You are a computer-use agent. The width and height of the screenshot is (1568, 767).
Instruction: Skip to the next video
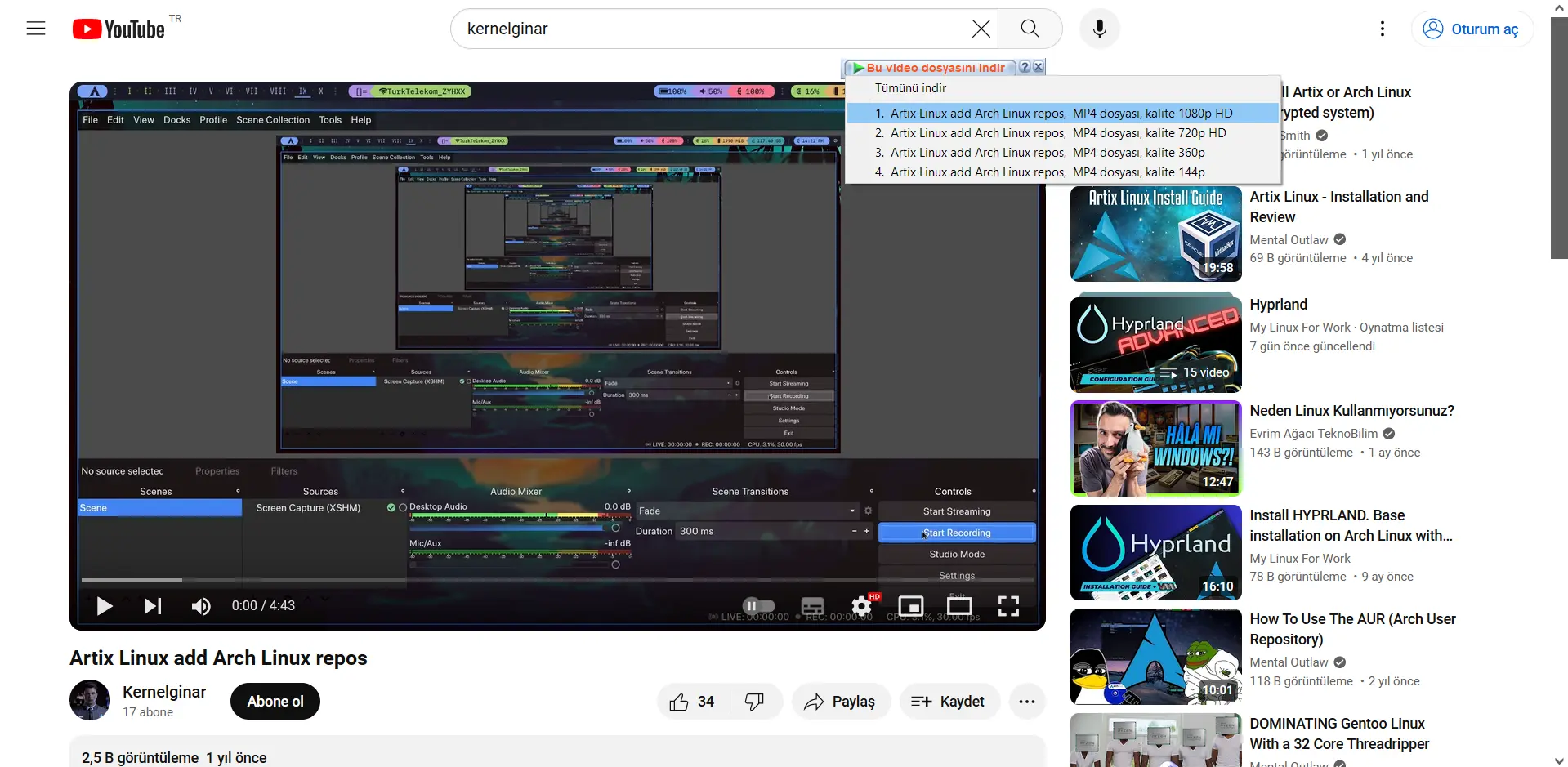click(x=153, y=606)
